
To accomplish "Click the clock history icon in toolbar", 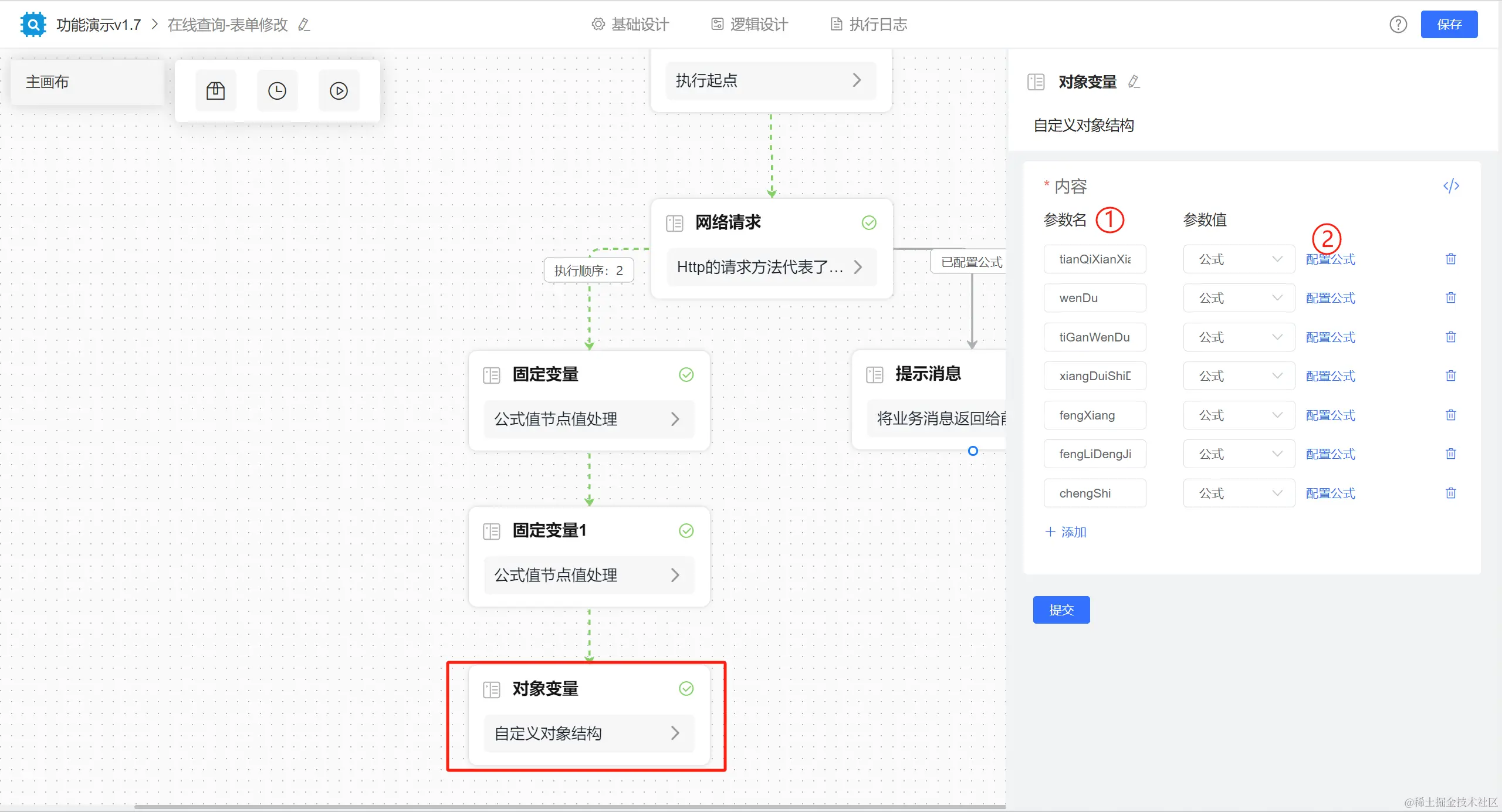I will (277, 91).
